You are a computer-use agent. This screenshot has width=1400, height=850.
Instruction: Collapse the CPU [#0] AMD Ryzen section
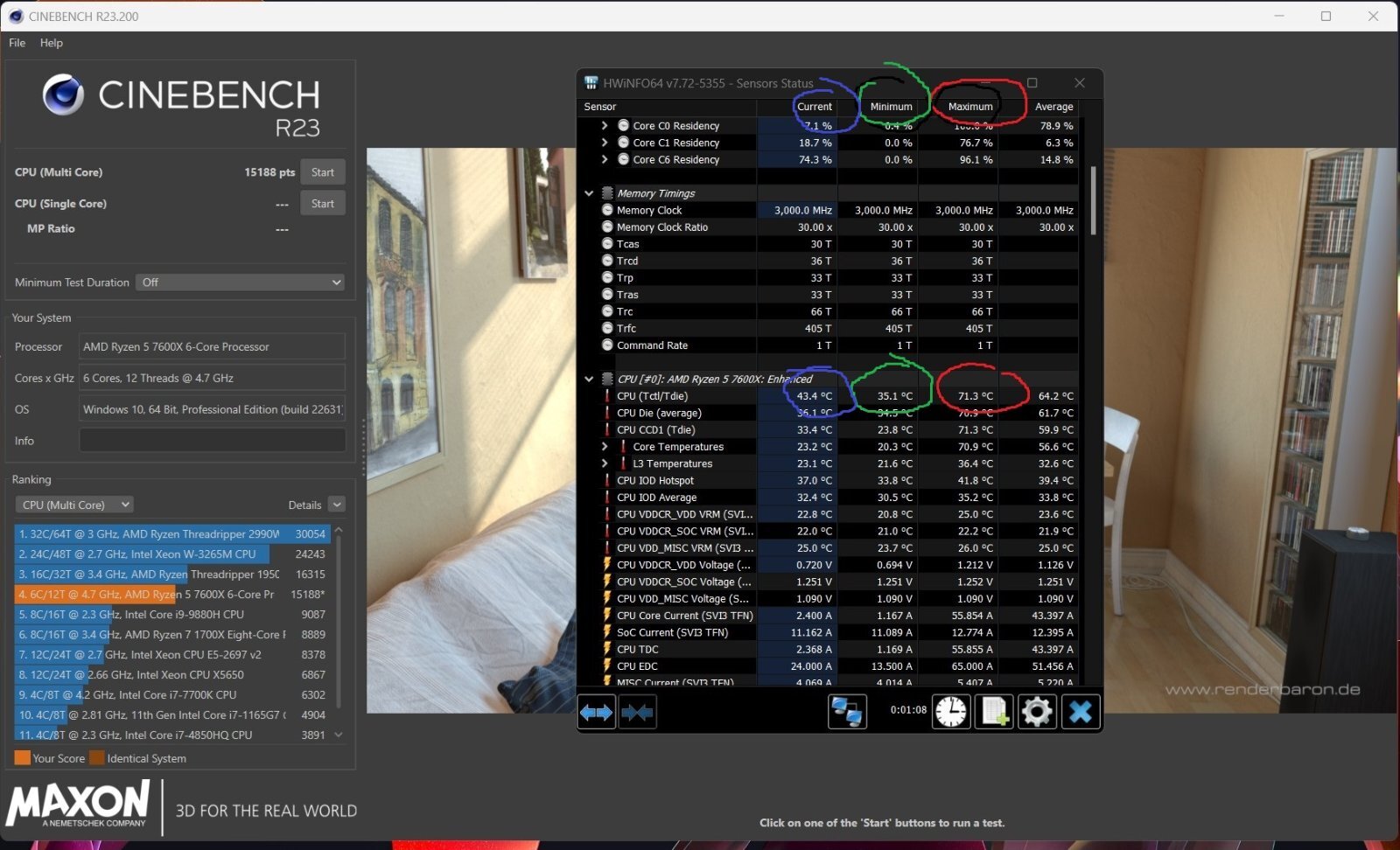click(589, 379)
